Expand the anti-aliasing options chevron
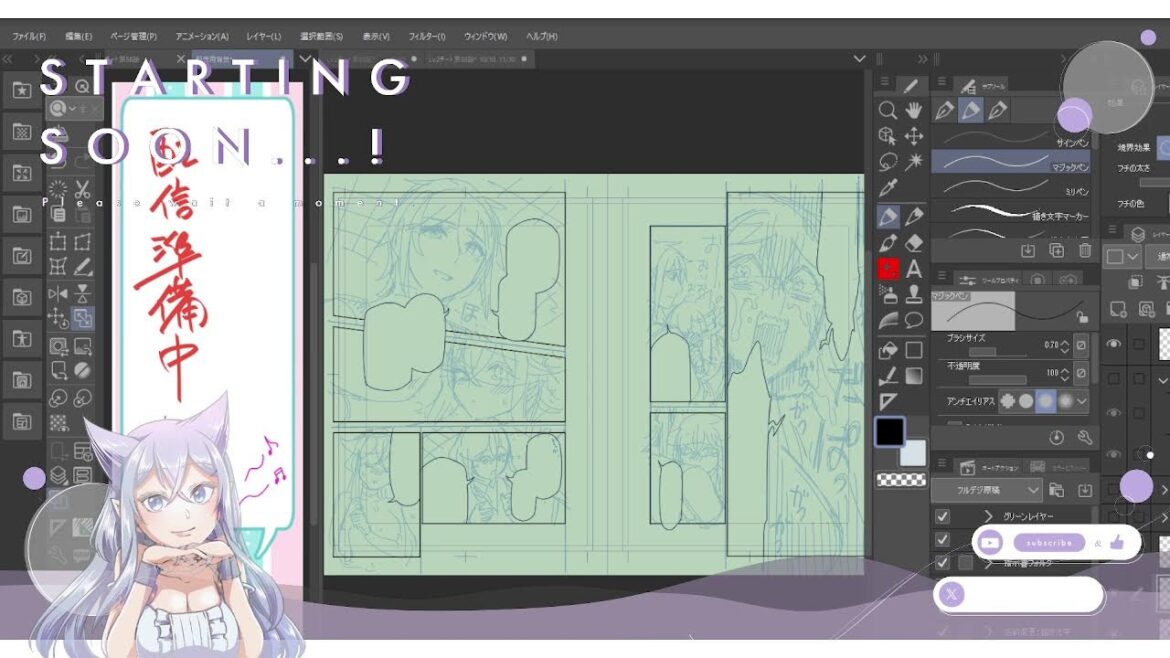 [1082, 400]
